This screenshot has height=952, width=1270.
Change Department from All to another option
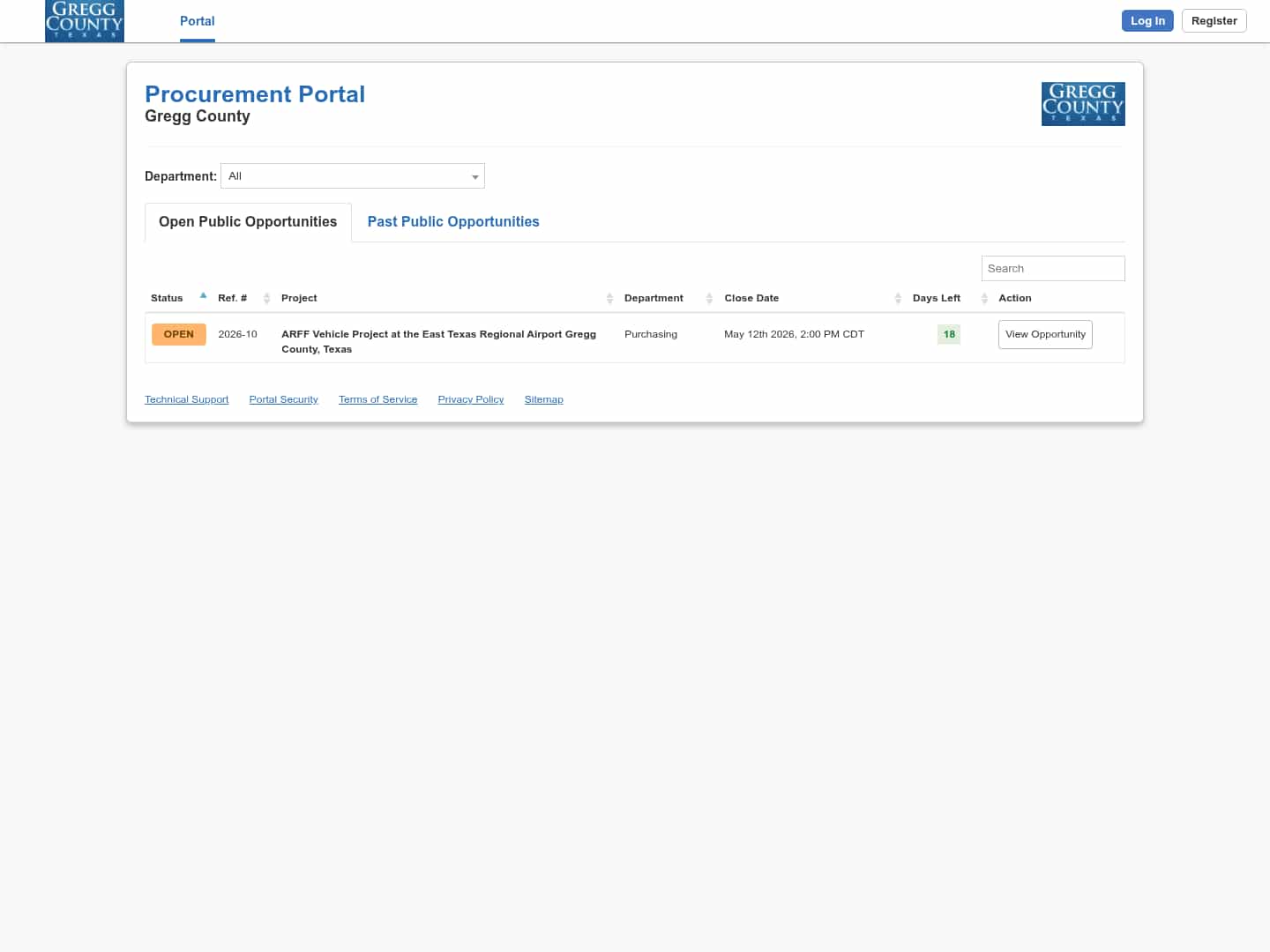coord(352,175)
